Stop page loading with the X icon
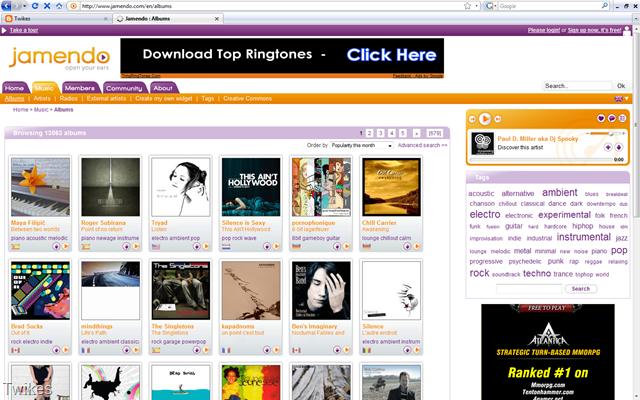Image resolution: width=640 pixels, height=400 pixels. pyautogui.click(x=47, y=6)
